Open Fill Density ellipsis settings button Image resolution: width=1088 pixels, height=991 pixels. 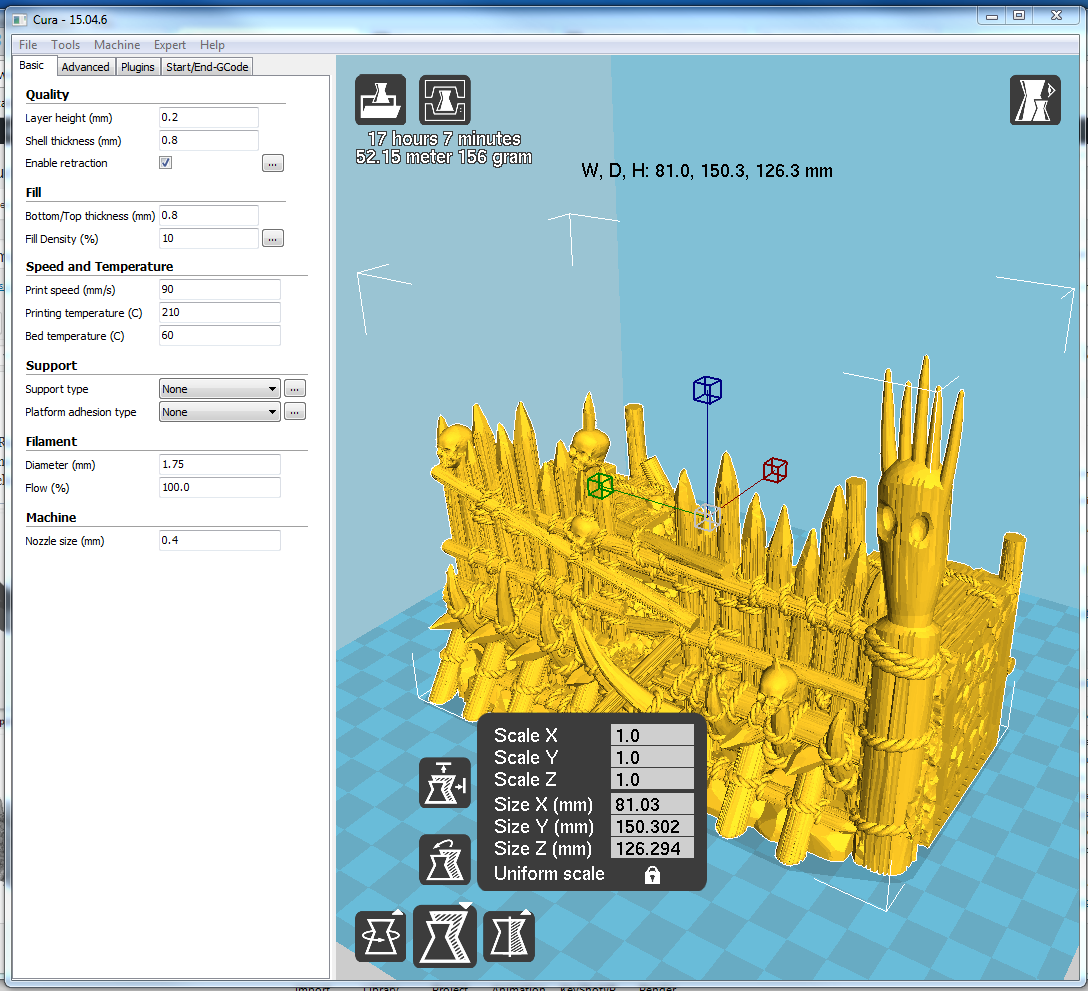tap(273, 239)
